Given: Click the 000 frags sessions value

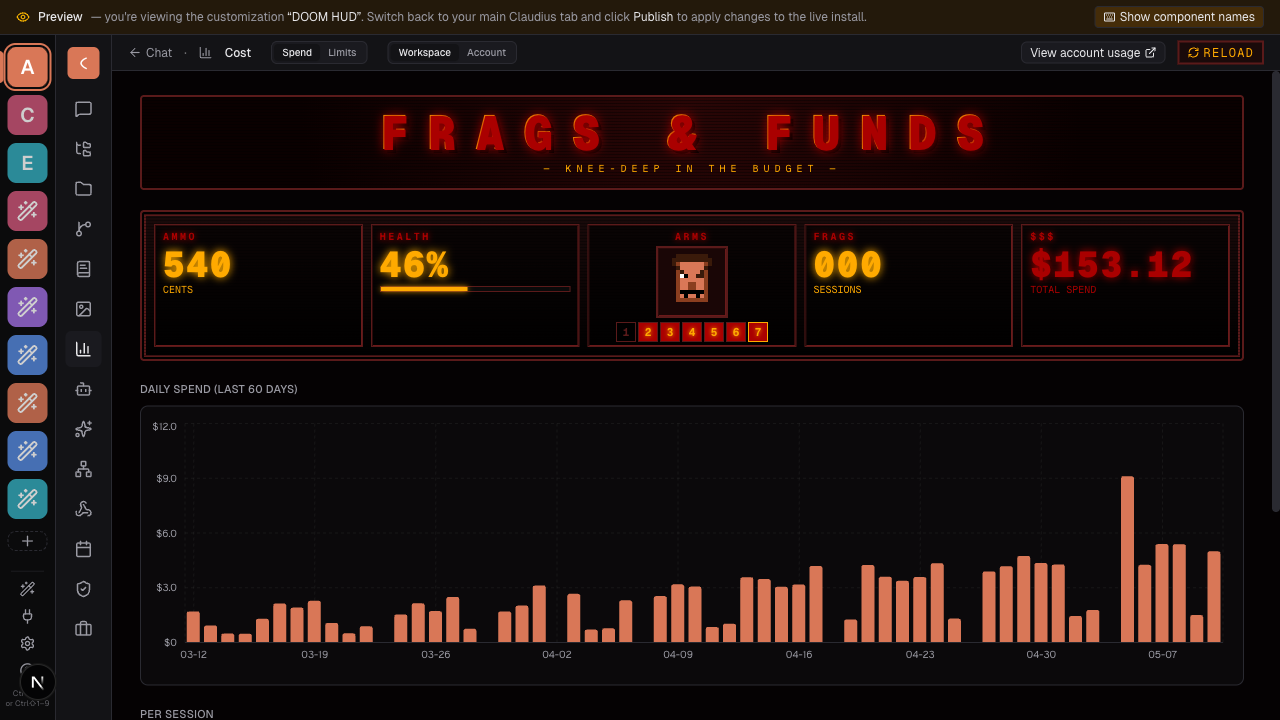Looking at the screenshot, I should coord(848,266).
